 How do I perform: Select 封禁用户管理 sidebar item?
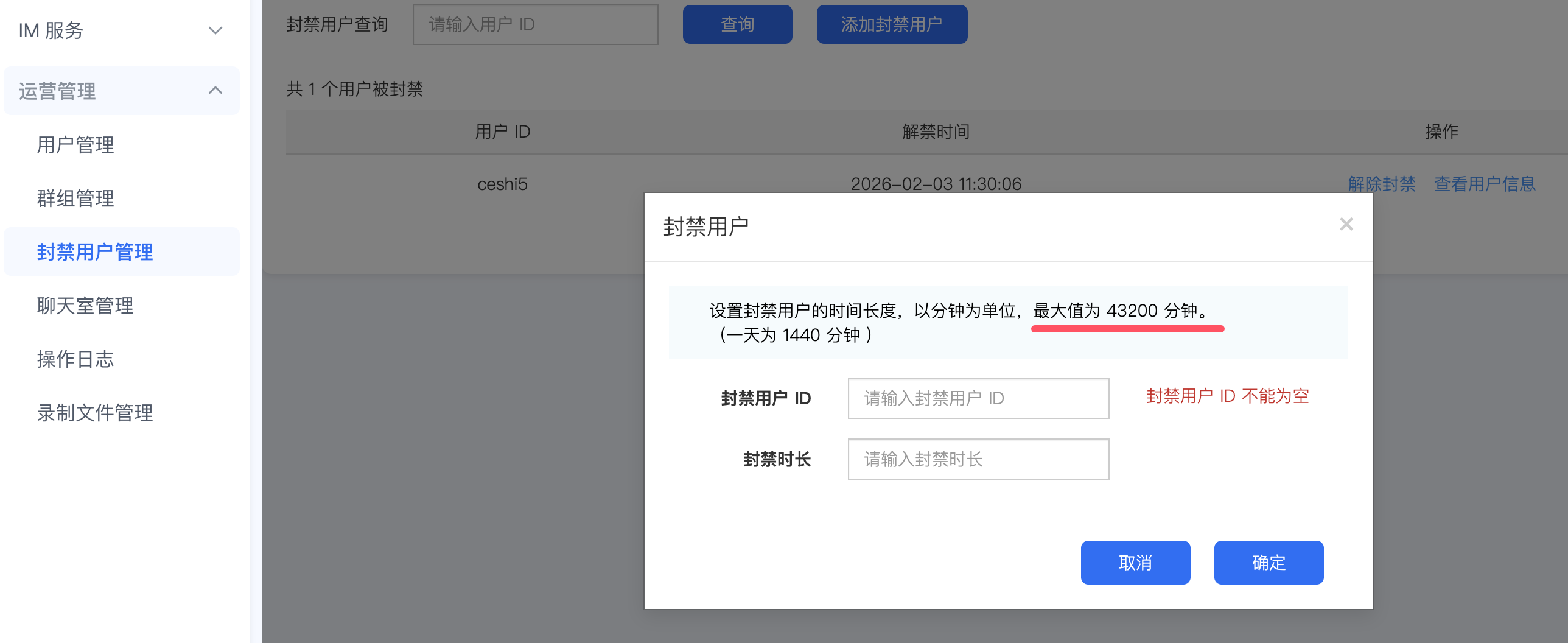(95, 252)
